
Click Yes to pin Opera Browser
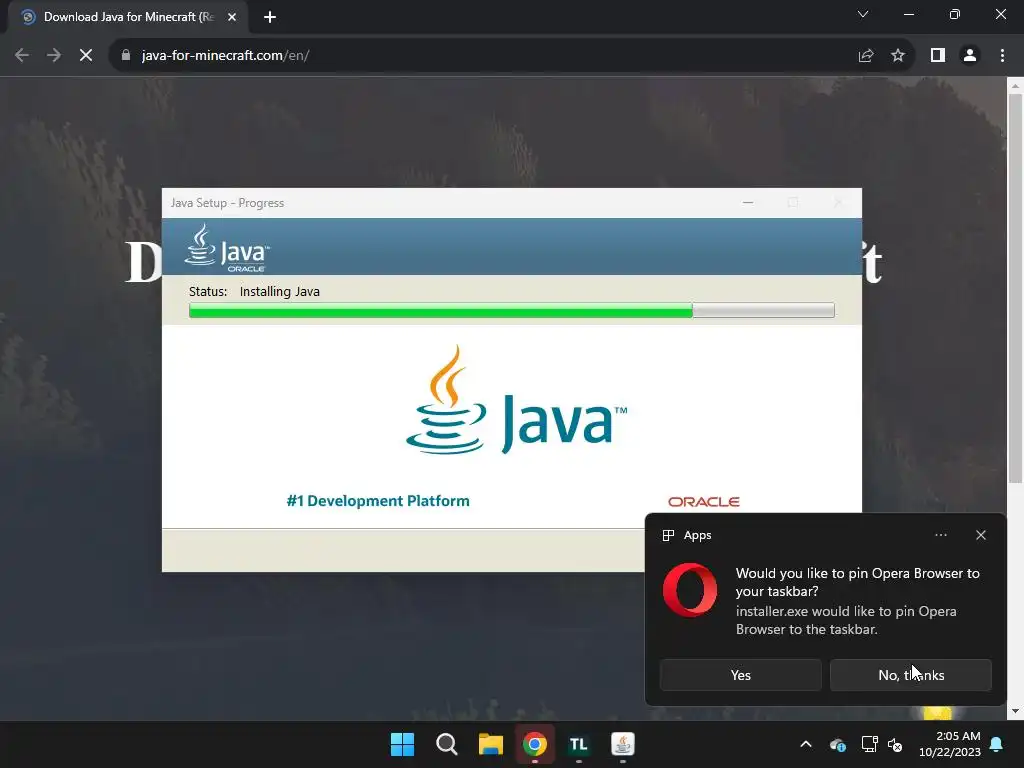[x=741, y=675]
